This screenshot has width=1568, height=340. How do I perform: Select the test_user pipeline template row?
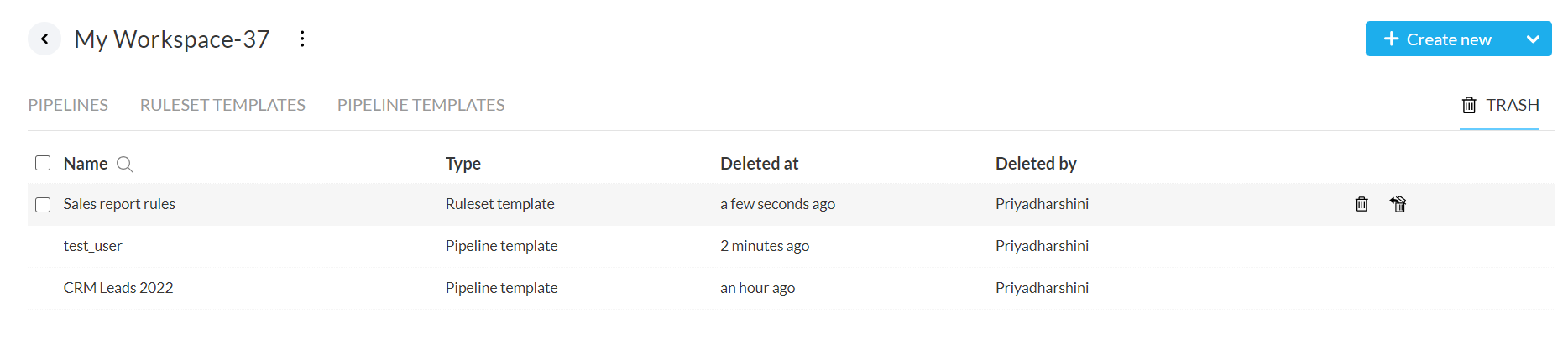(92, 246)
